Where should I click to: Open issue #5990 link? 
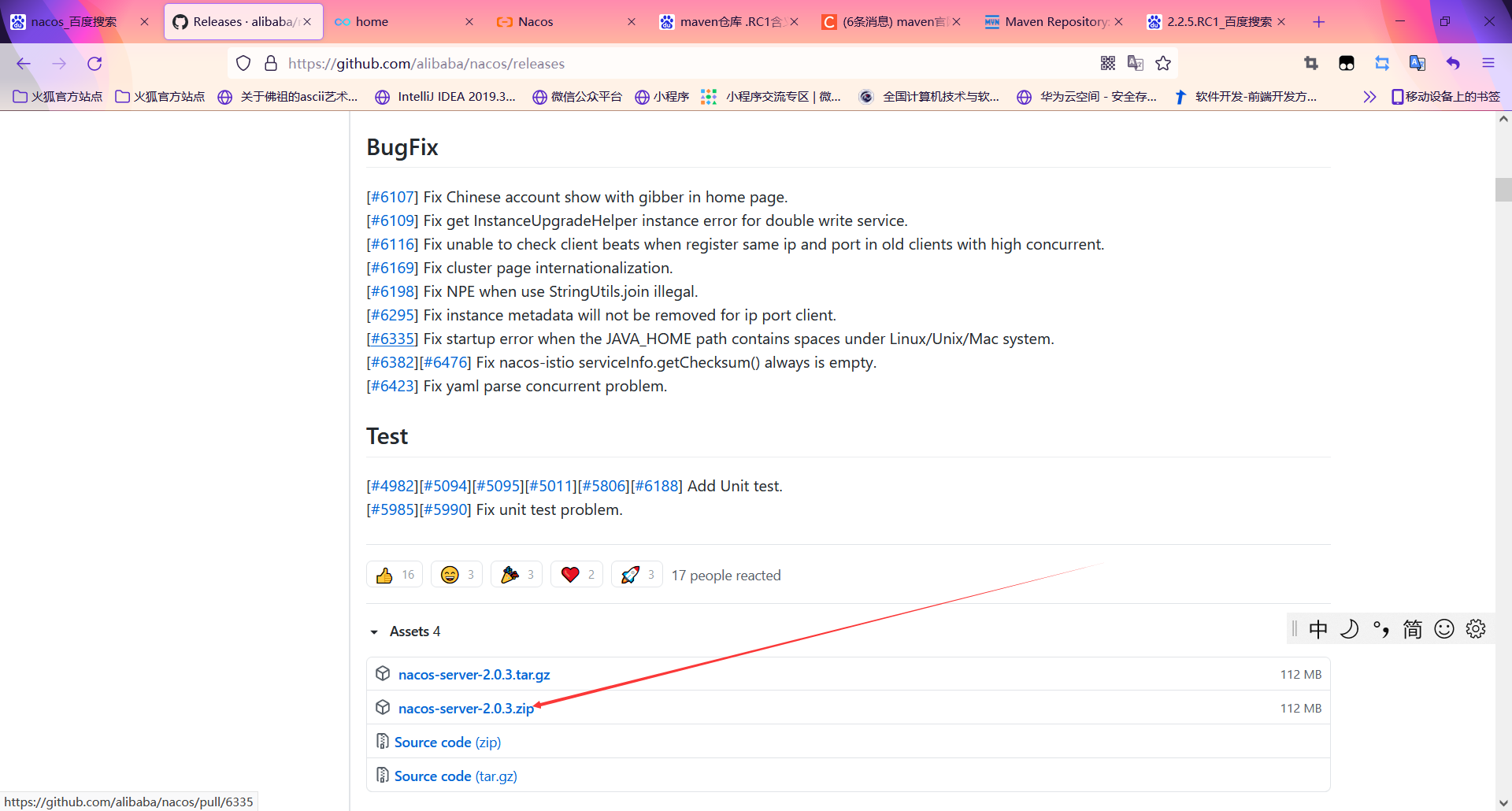click(445, 509)
